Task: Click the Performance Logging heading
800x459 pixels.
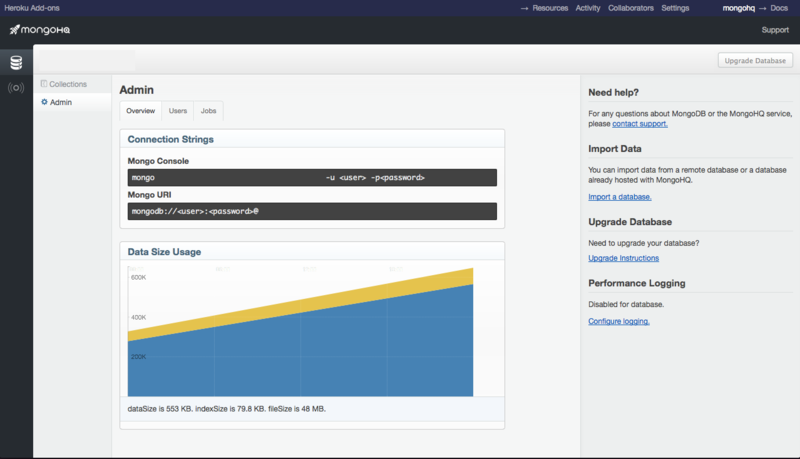Action: pyautogui.click(x=637, y=283)
